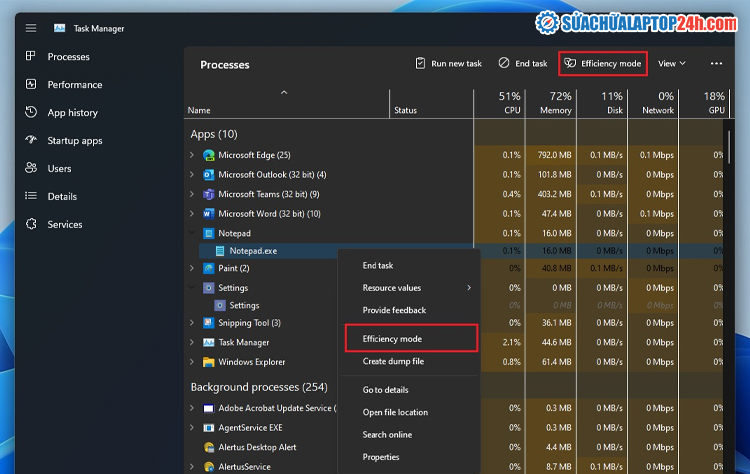Choose Create dump file from context menu

393,362
